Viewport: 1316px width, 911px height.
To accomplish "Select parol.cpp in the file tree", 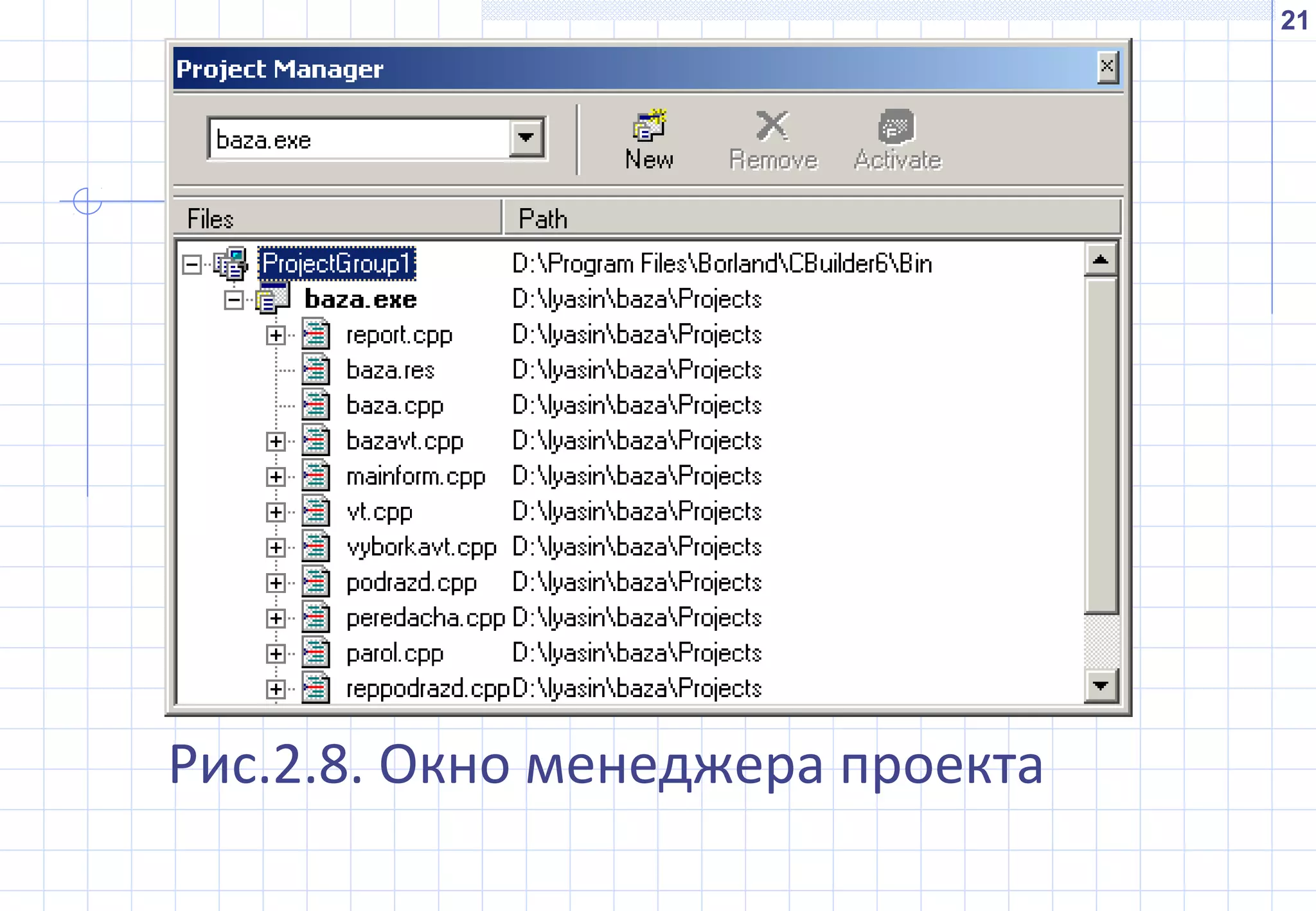I will coord(395,653).
